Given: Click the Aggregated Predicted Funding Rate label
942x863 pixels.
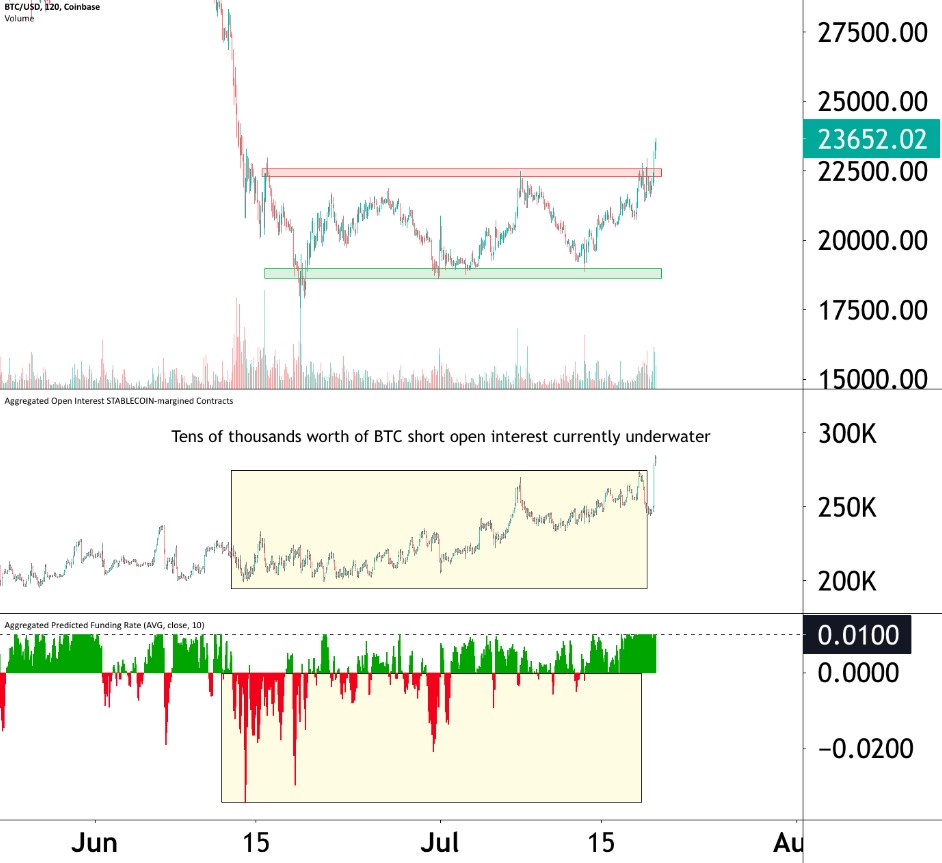Looking at the screenshot, I should coord(105,625).
